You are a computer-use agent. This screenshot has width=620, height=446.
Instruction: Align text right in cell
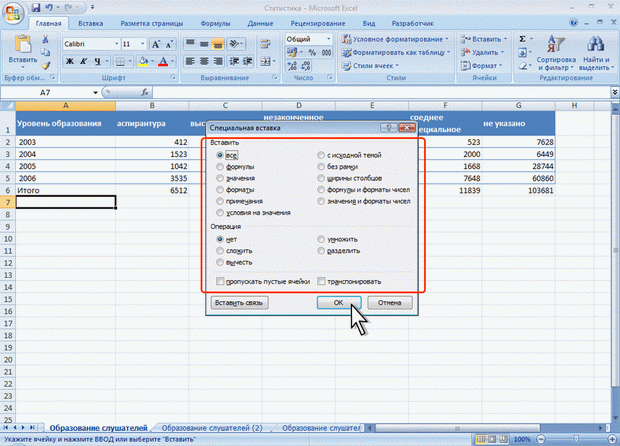pyautogui.click(x=217, y=61)
